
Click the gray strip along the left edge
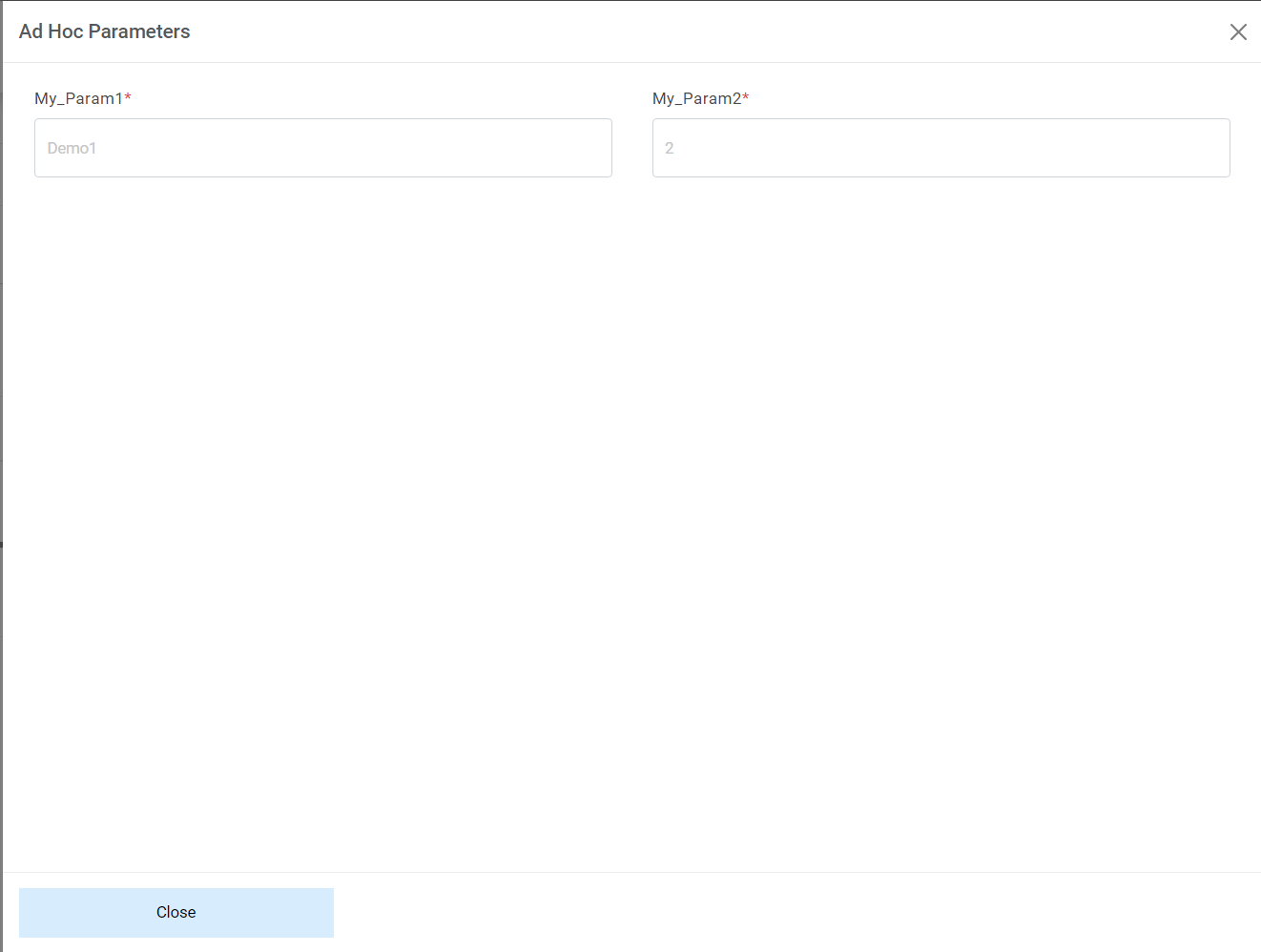coord(3,477)
